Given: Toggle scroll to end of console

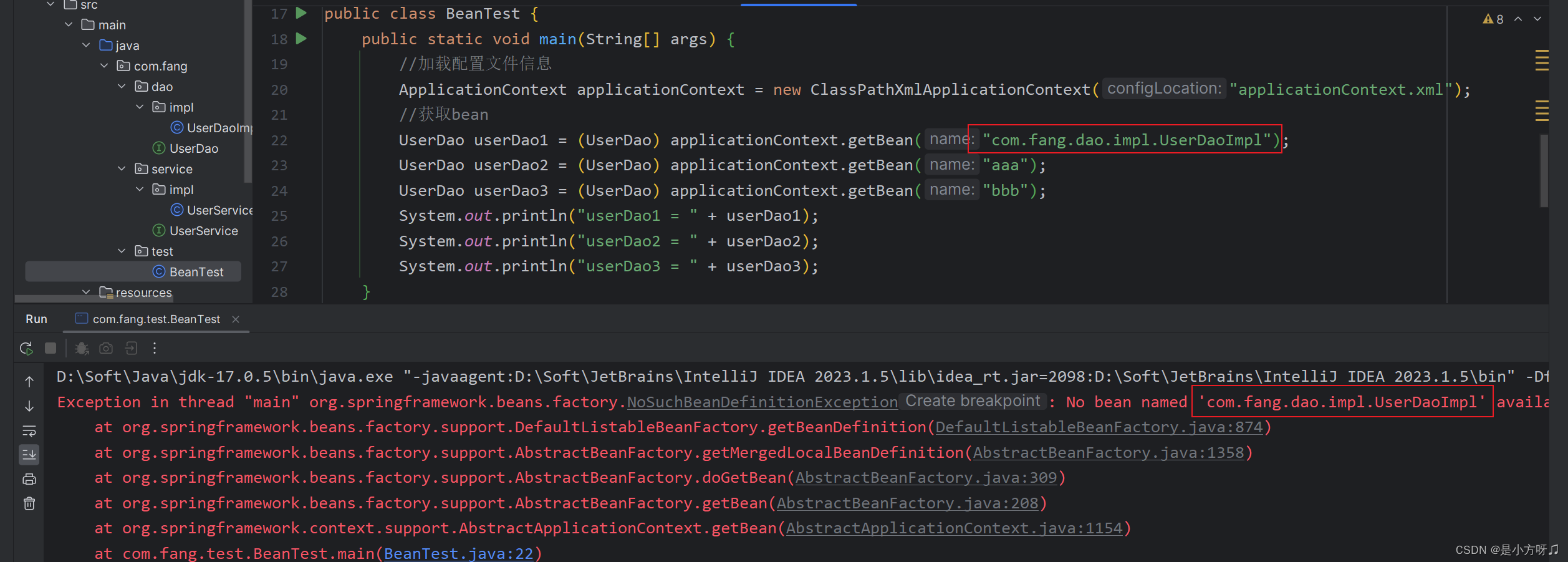Looking at the screenshot, I should click(29, 455).
